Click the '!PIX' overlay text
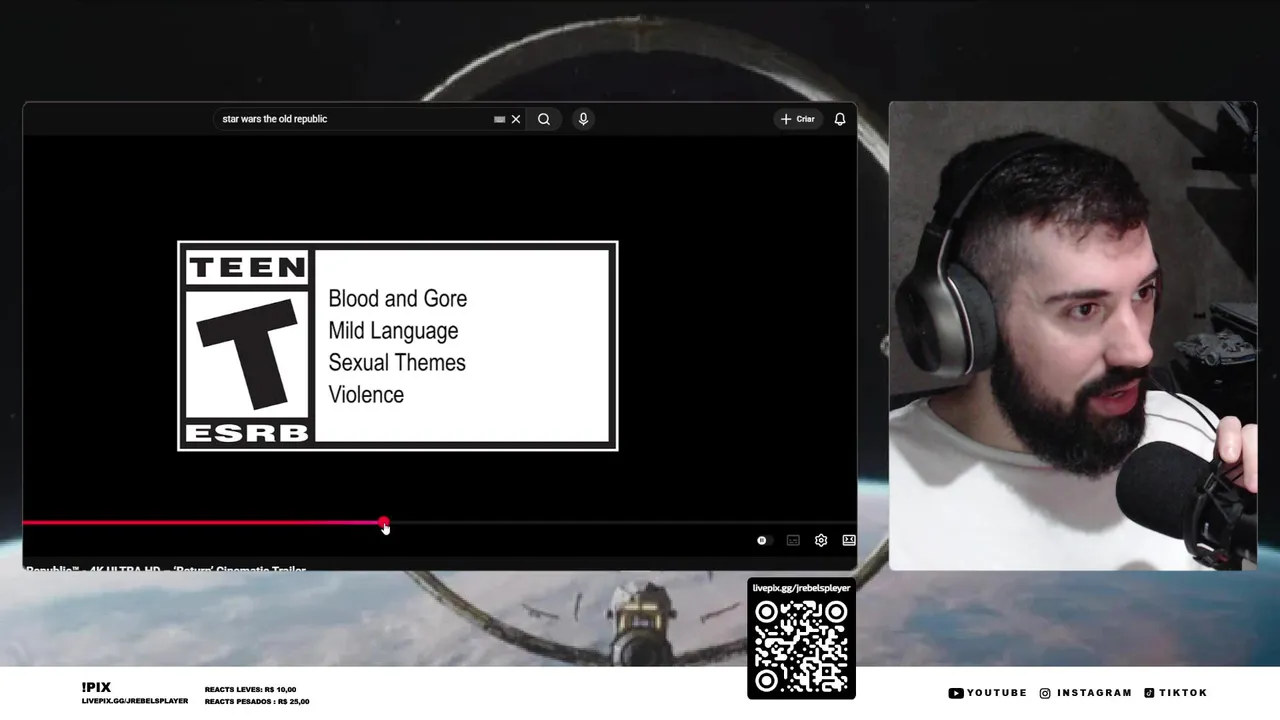Image resolution: width=1280 pixels, height=720 pixels. (96, 687)
